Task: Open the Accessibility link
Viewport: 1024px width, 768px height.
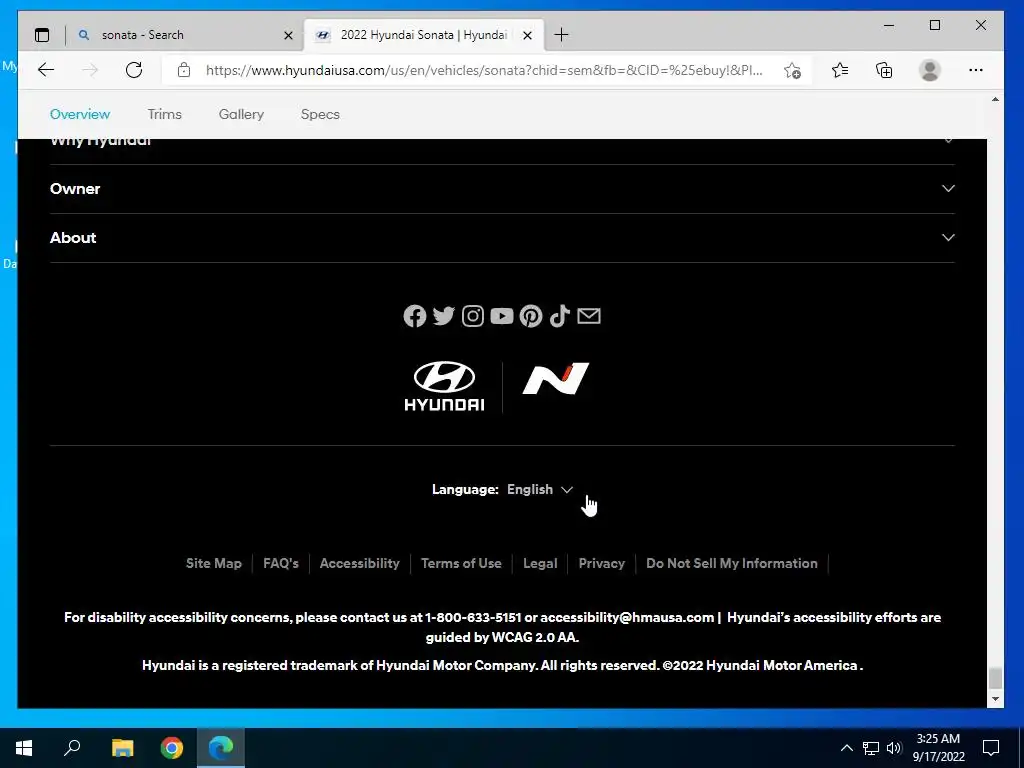Action: 359,564
